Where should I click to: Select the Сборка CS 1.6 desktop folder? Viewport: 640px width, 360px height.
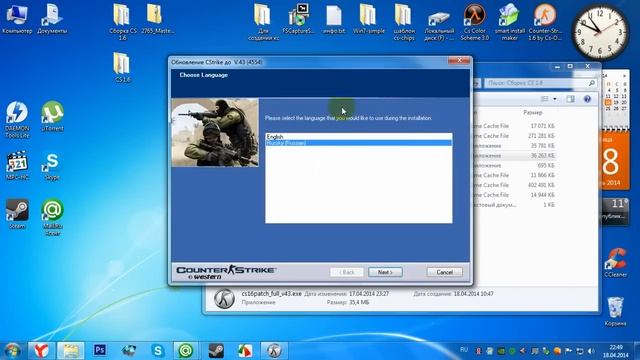point(122,22)
